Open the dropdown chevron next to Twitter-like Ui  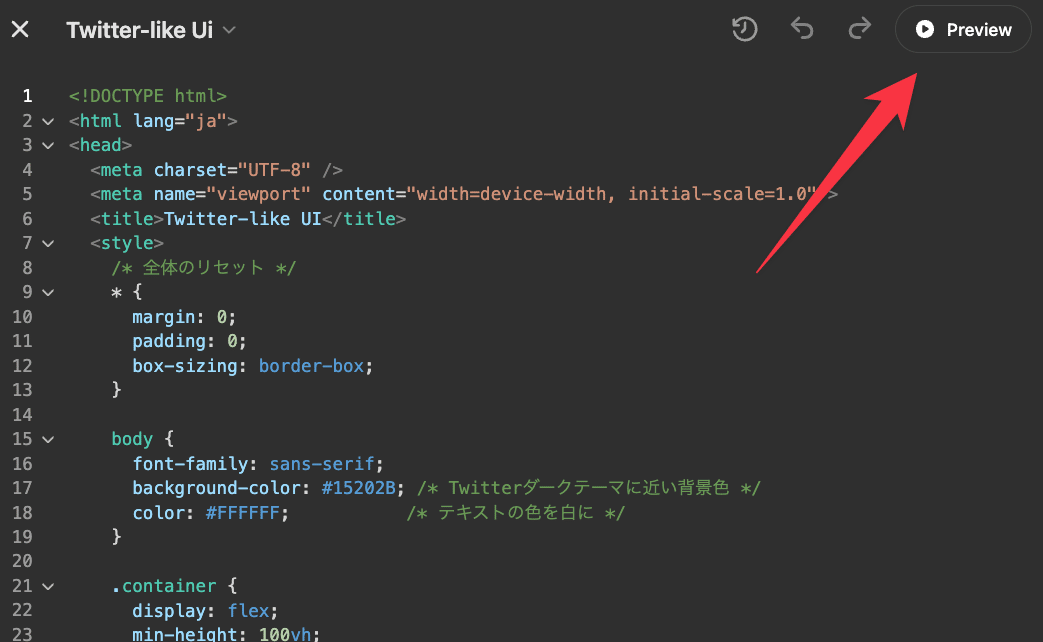[229, 31]
